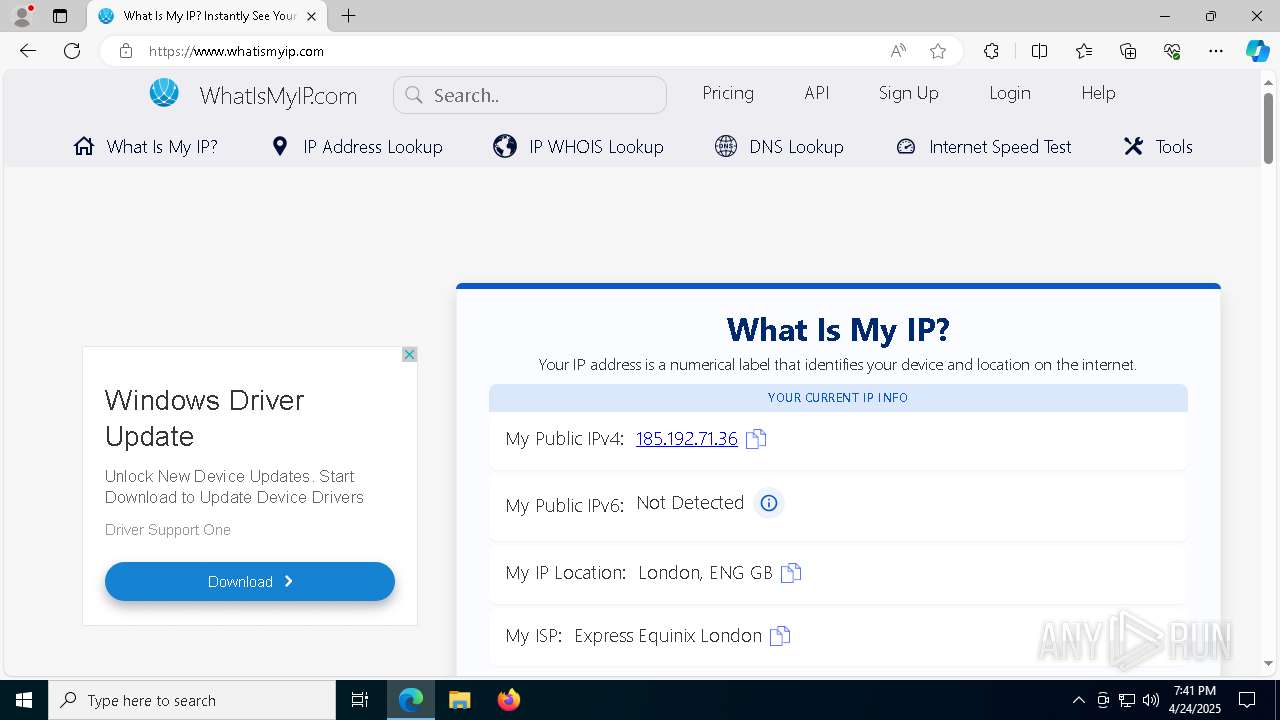
Task: Click the Windows Driver Update ad headline
Action: pyautogui.click(x=205, y=418)
